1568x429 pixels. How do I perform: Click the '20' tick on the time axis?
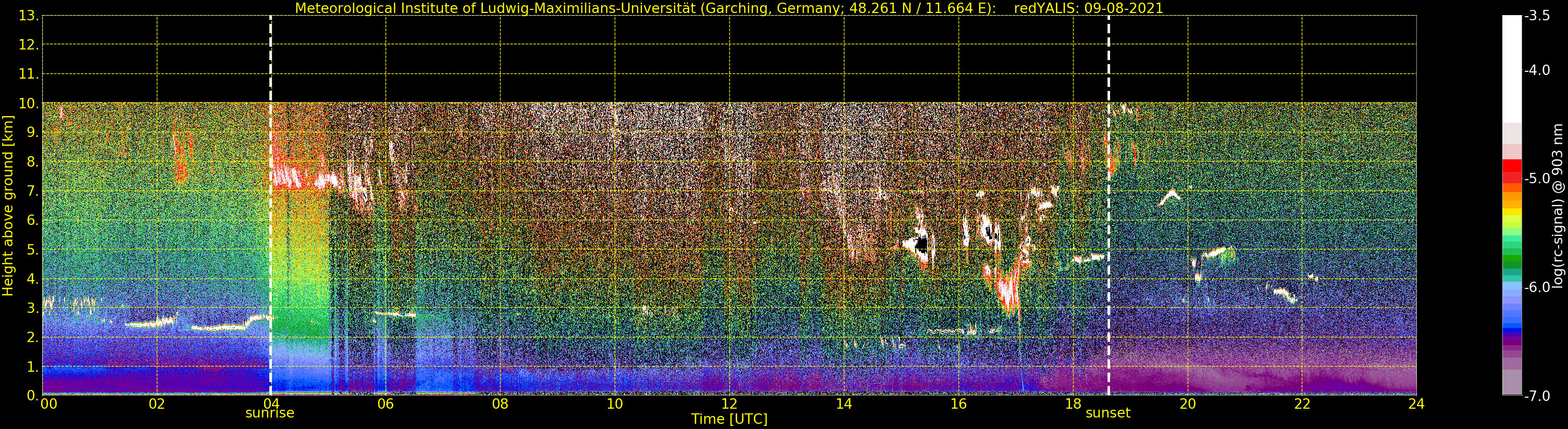point(1188,404)
